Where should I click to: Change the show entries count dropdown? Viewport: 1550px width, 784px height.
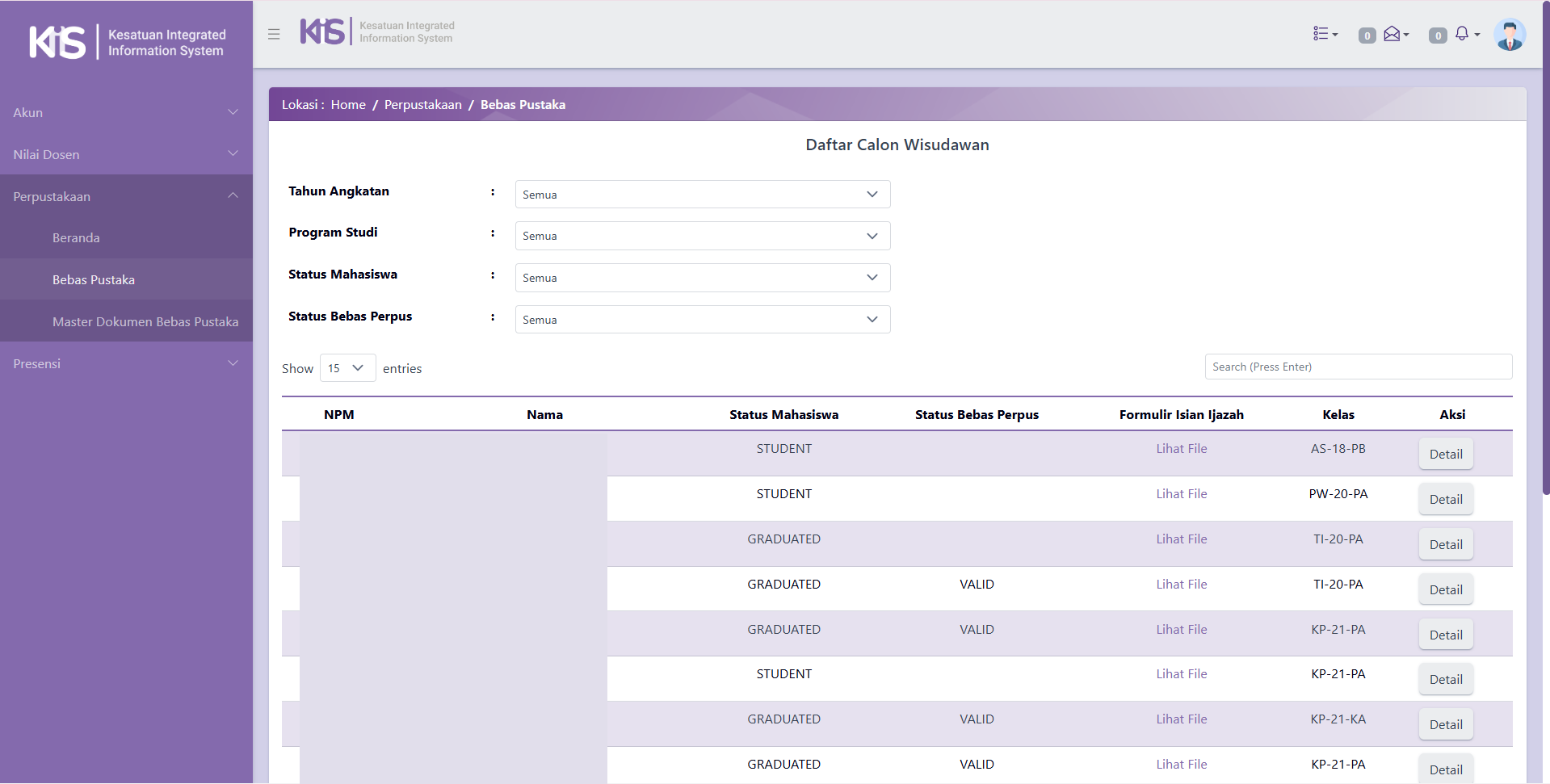(x=347, y=368)
